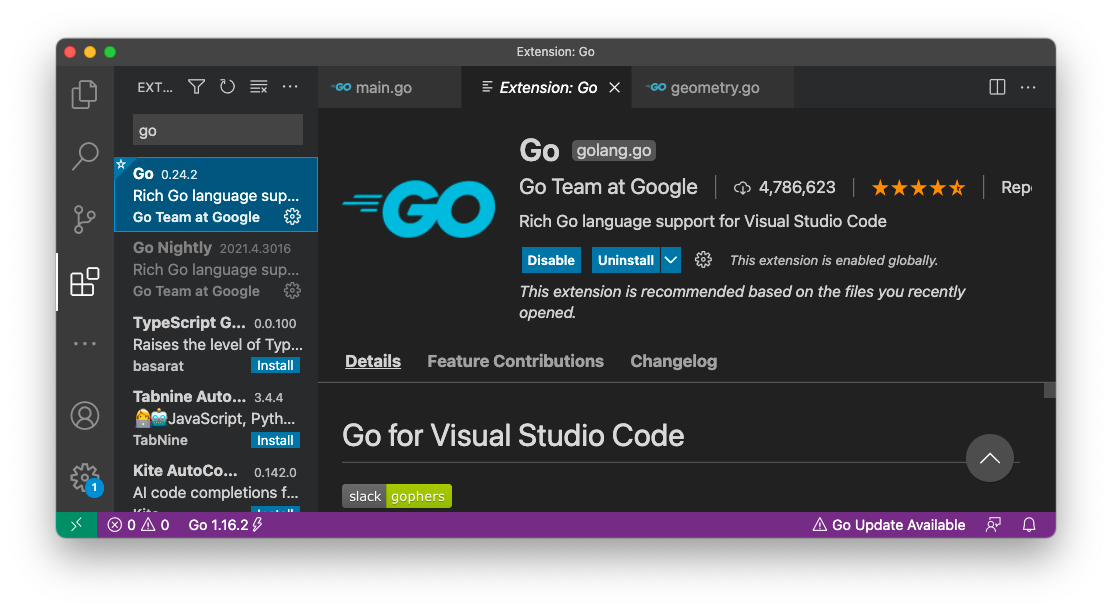Close the Extension: Go tab
The width and height of the screenshot is (1112, 612).
click(615, 87)
